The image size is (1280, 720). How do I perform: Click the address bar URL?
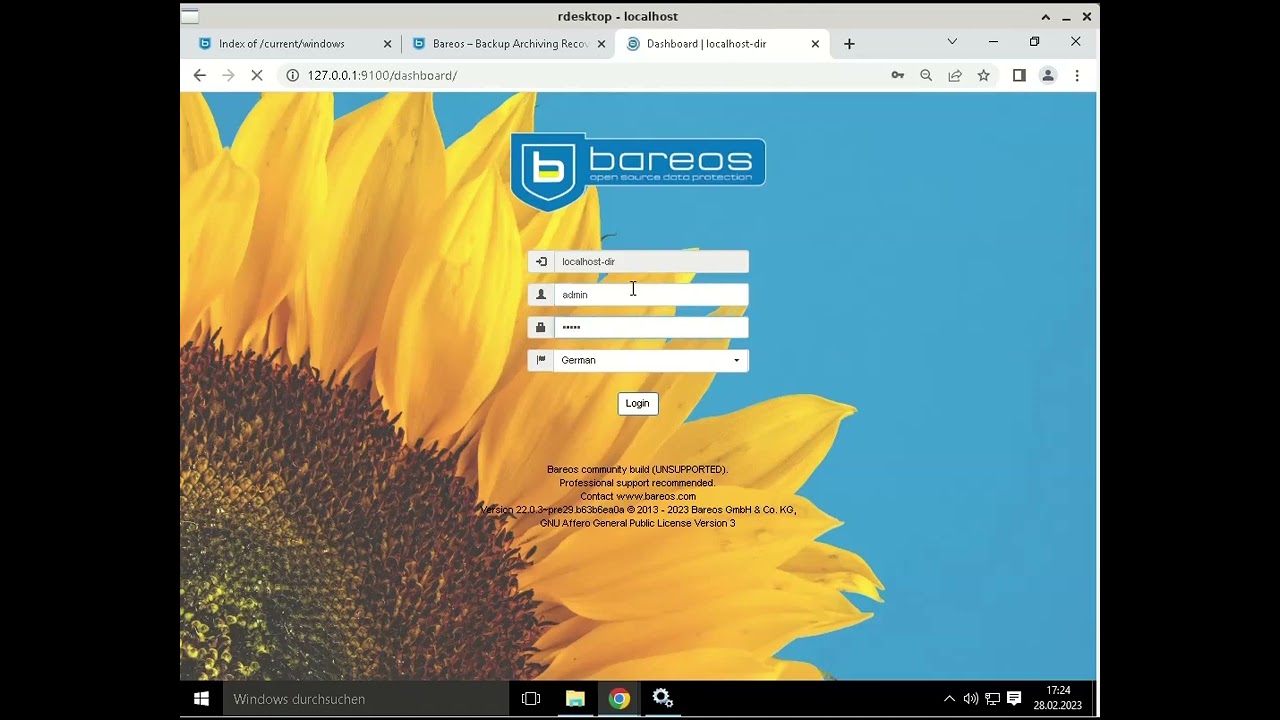pos(382,75)
